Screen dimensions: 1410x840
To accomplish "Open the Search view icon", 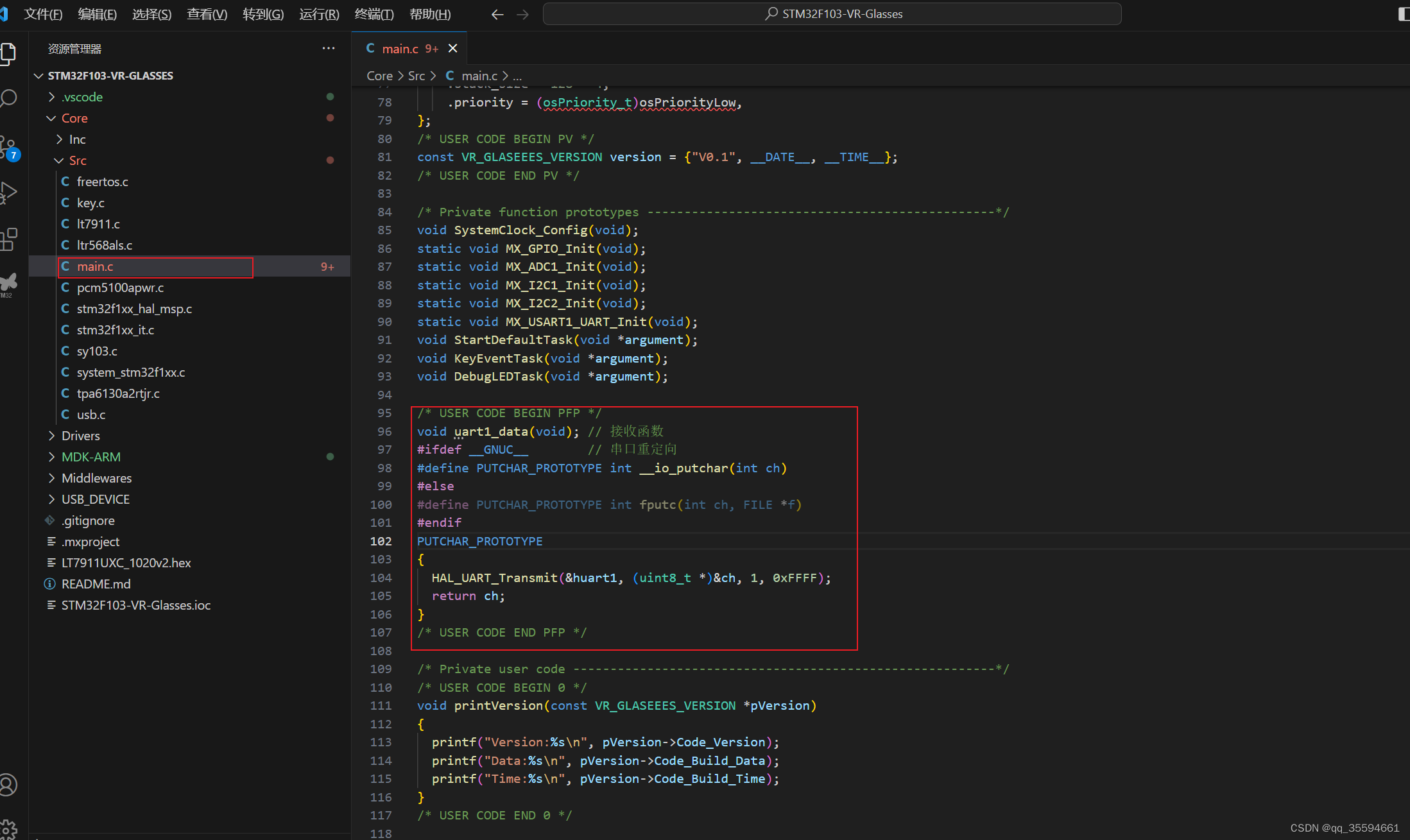I will pos(8,98).
